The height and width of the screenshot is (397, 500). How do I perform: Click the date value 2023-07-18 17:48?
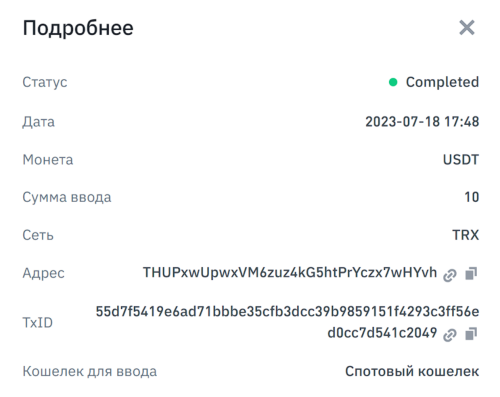422,122
